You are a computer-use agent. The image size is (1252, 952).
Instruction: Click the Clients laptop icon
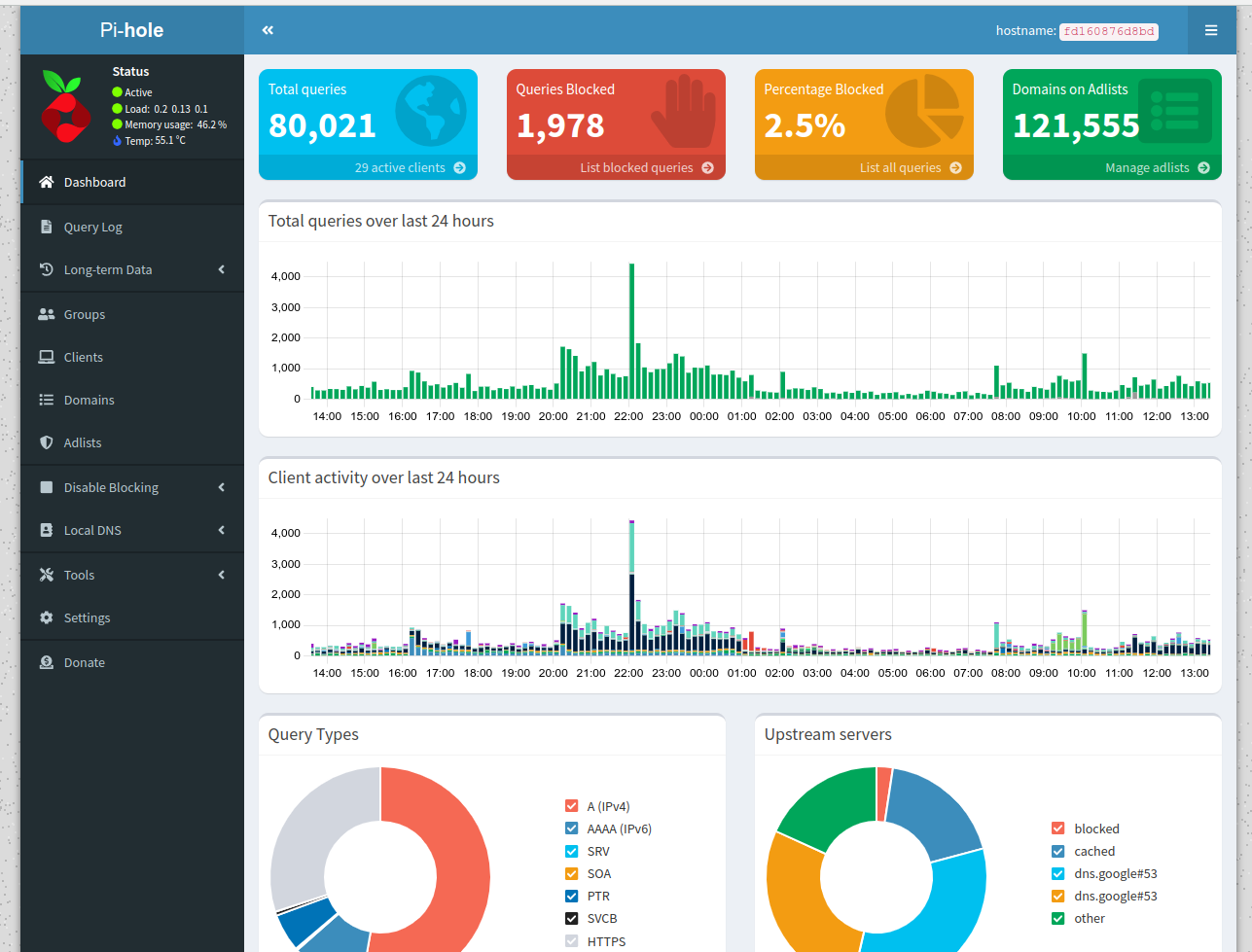pos(46,357)
